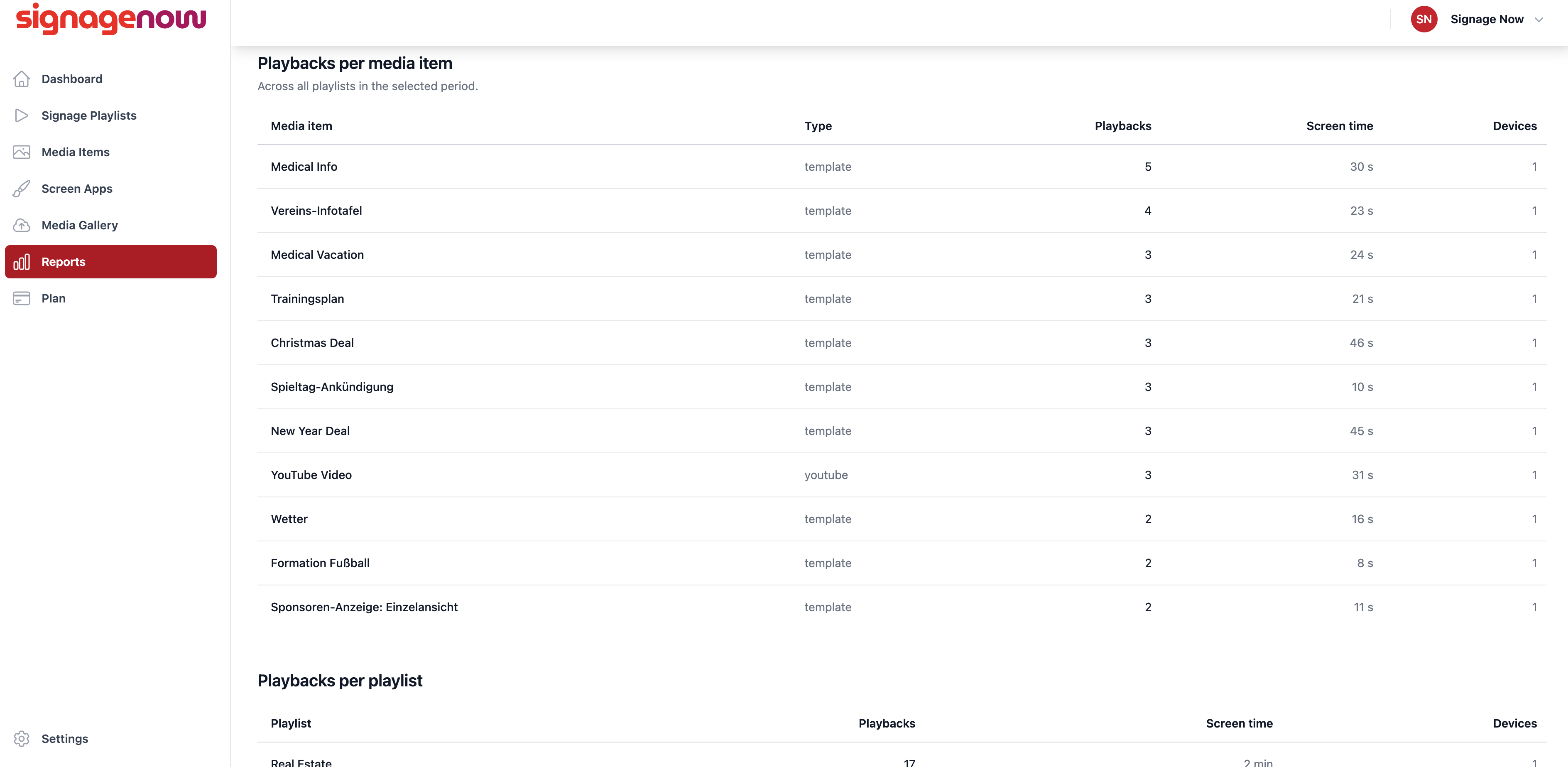This screenshot has width=1568, height=767.
Task: Select the Plan sidebar link
Action: pos(111,298)
